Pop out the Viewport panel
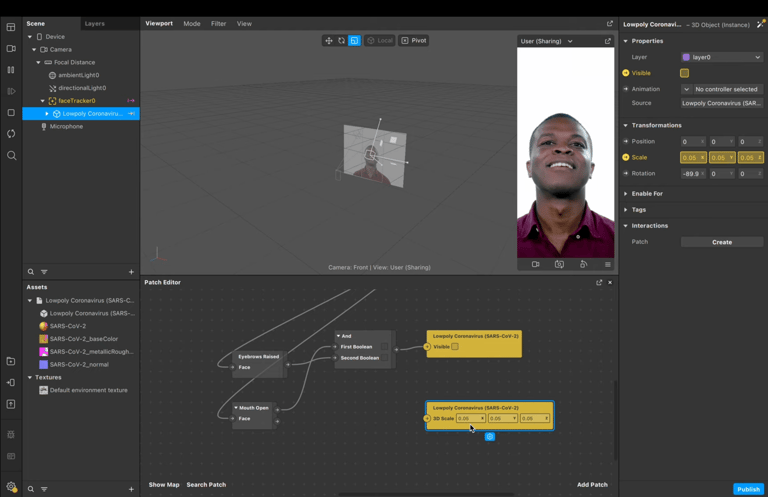Screen dimensions: 768x497 610,24
